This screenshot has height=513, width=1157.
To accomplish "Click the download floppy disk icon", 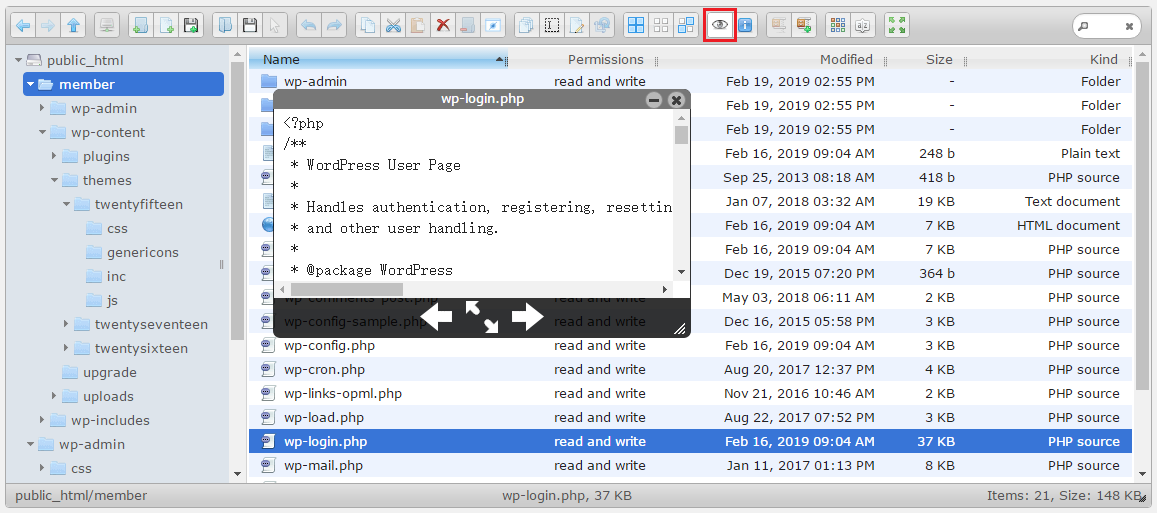I will [250, 25].
